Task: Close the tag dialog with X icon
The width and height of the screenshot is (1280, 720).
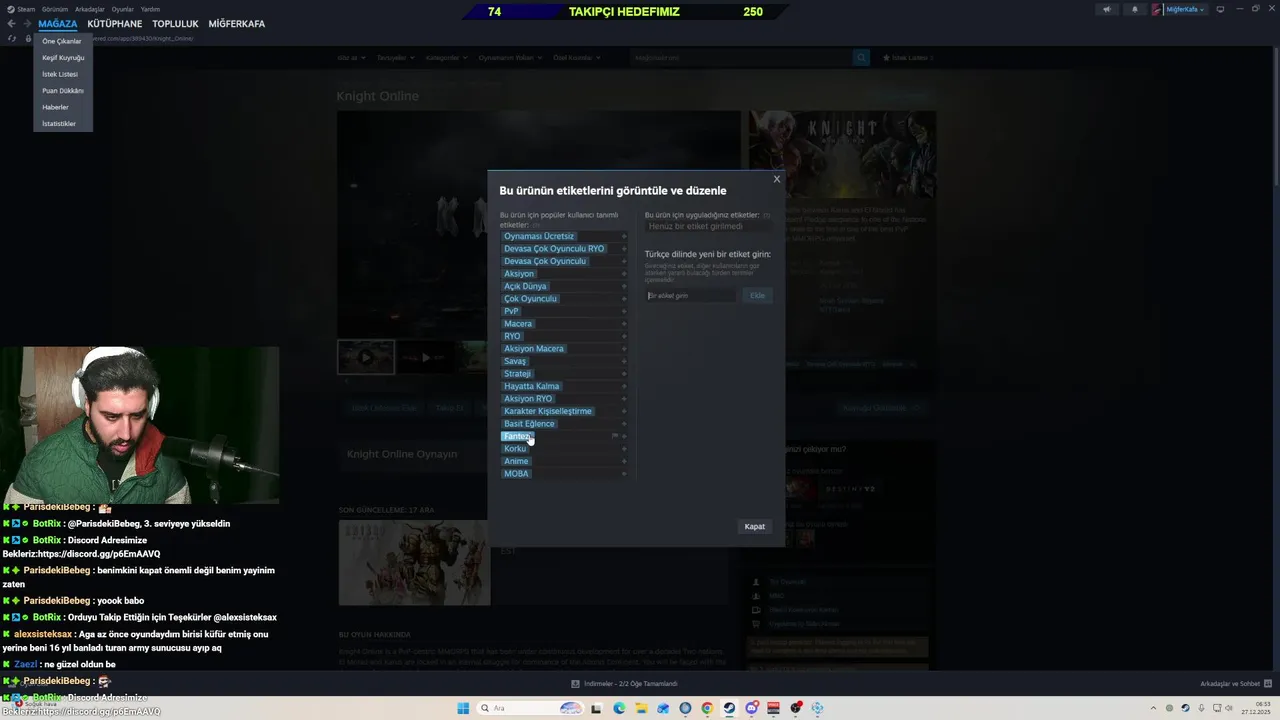Action: click(776, 179)
